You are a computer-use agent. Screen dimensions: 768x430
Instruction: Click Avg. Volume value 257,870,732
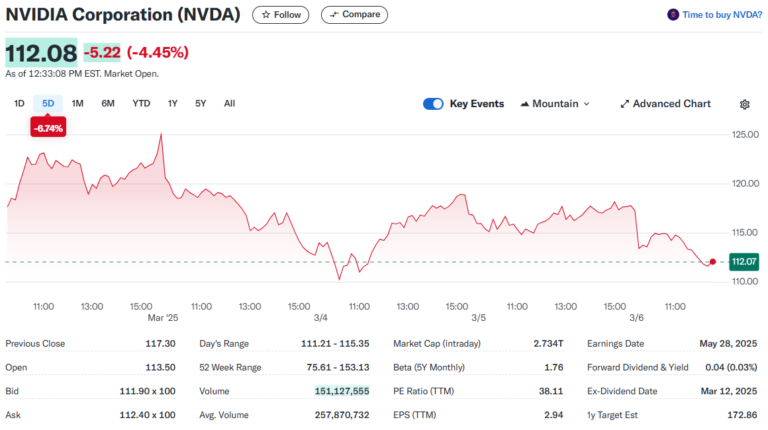[x=342, y=415]
